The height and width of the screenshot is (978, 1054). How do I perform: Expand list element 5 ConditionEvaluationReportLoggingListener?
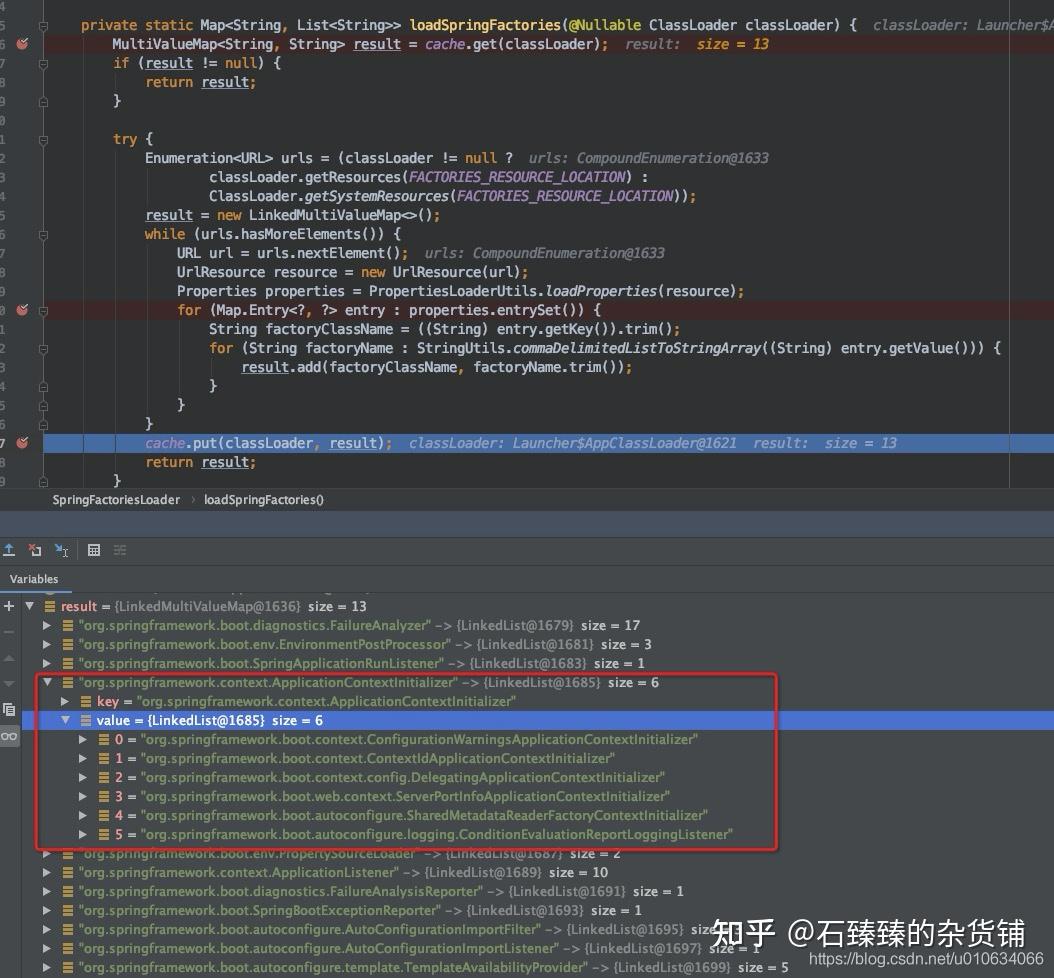coord(83,834)
